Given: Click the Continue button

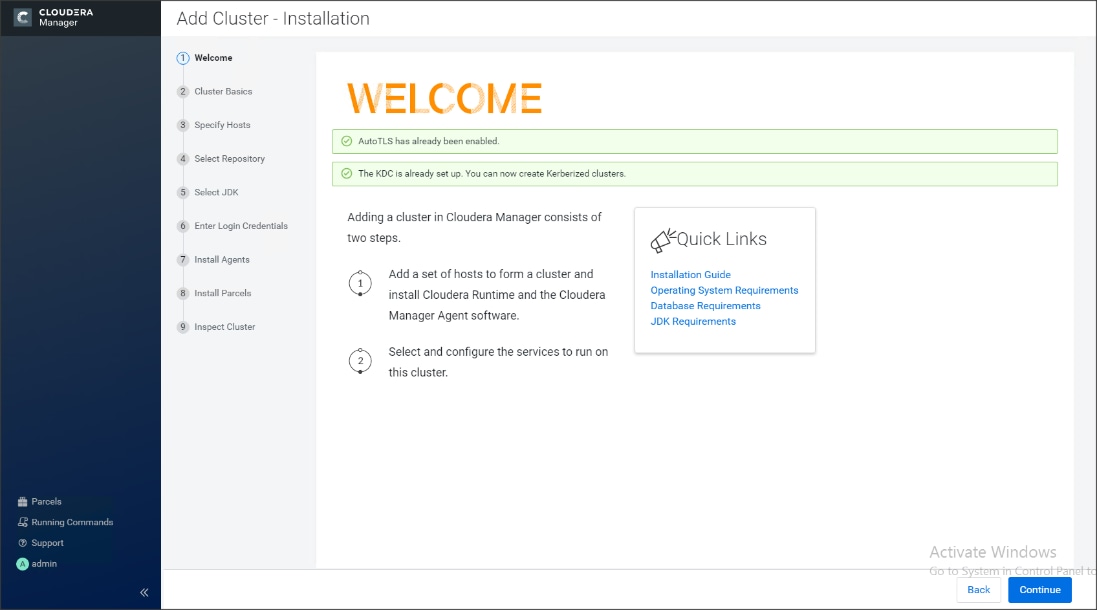Looking at the screenshot, I should pyautogui.click(x=1040, y=590).
